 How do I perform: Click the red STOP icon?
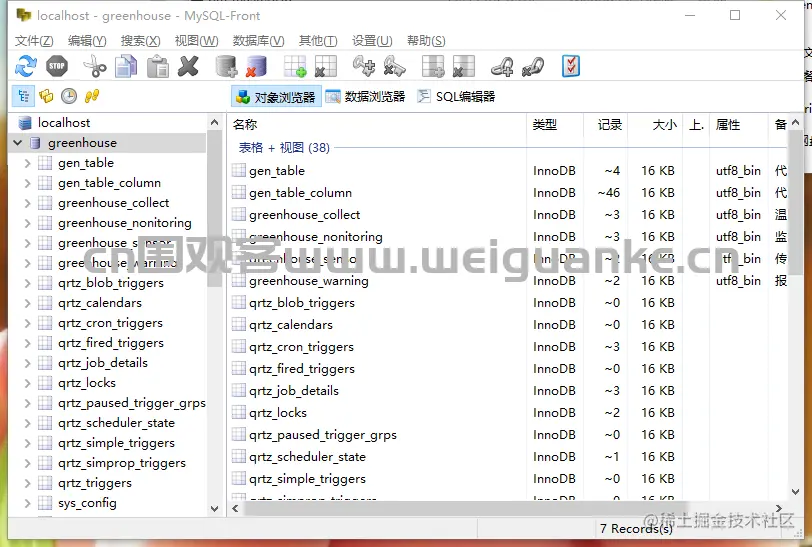56,66
